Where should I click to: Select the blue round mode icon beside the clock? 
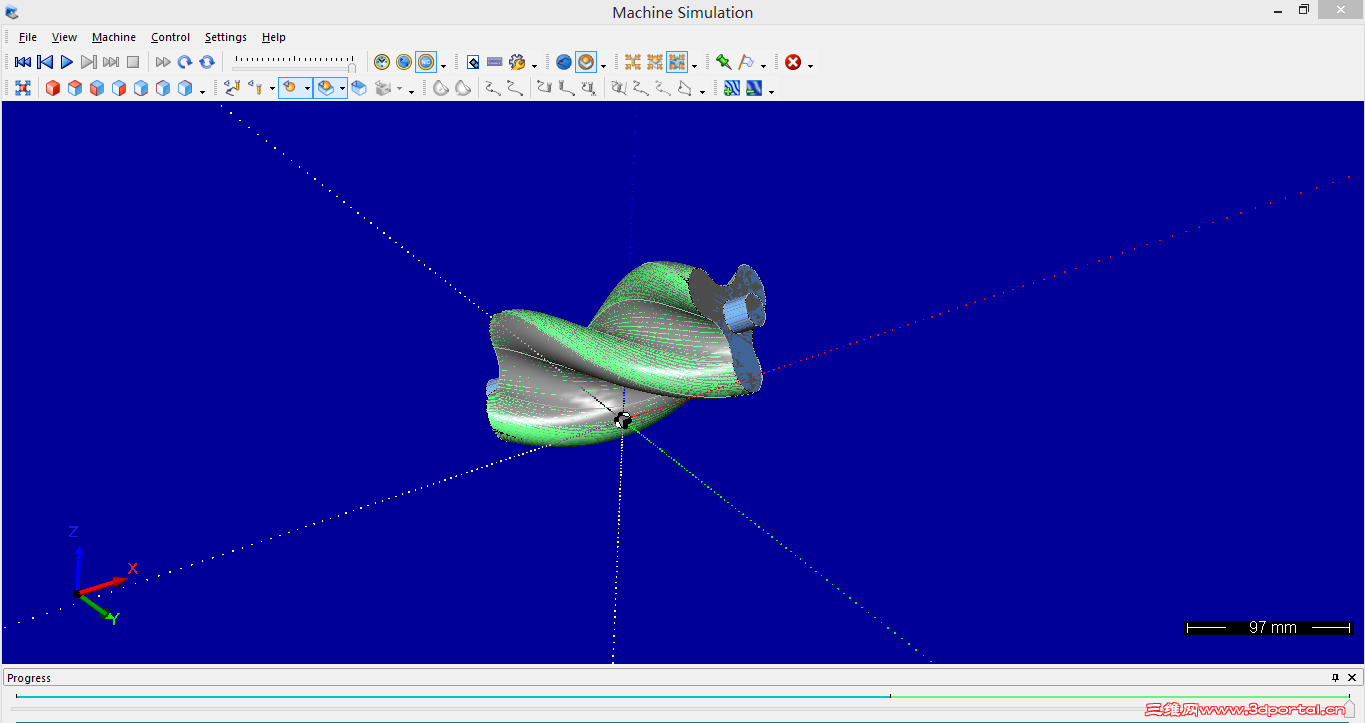click(404, 62)
